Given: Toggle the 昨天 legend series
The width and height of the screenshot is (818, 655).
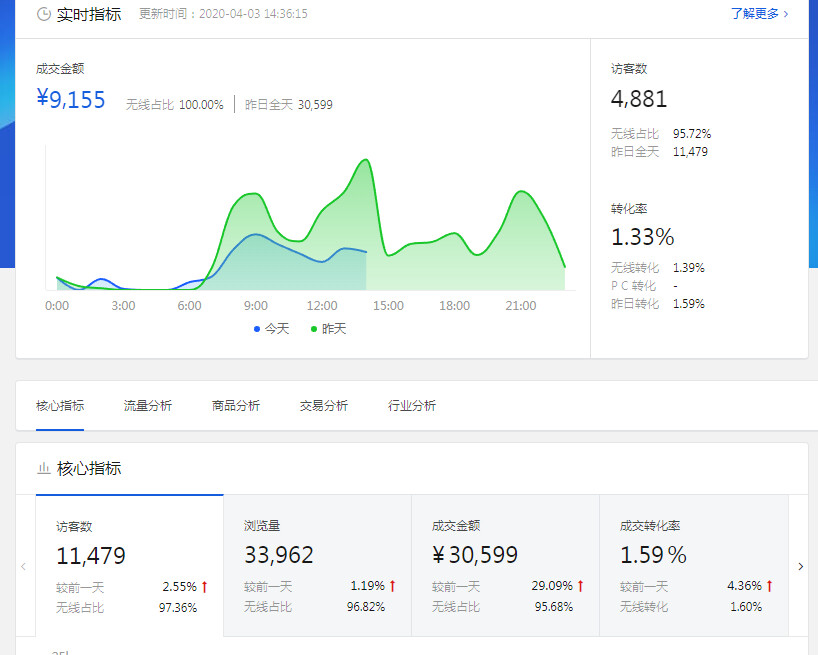Looking at the screenshot, I should click(327, 329).
